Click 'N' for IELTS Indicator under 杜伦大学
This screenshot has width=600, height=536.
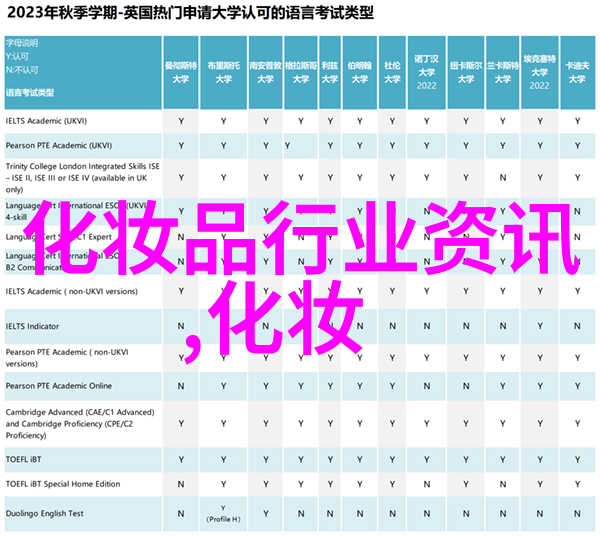(x=392, y=326)
